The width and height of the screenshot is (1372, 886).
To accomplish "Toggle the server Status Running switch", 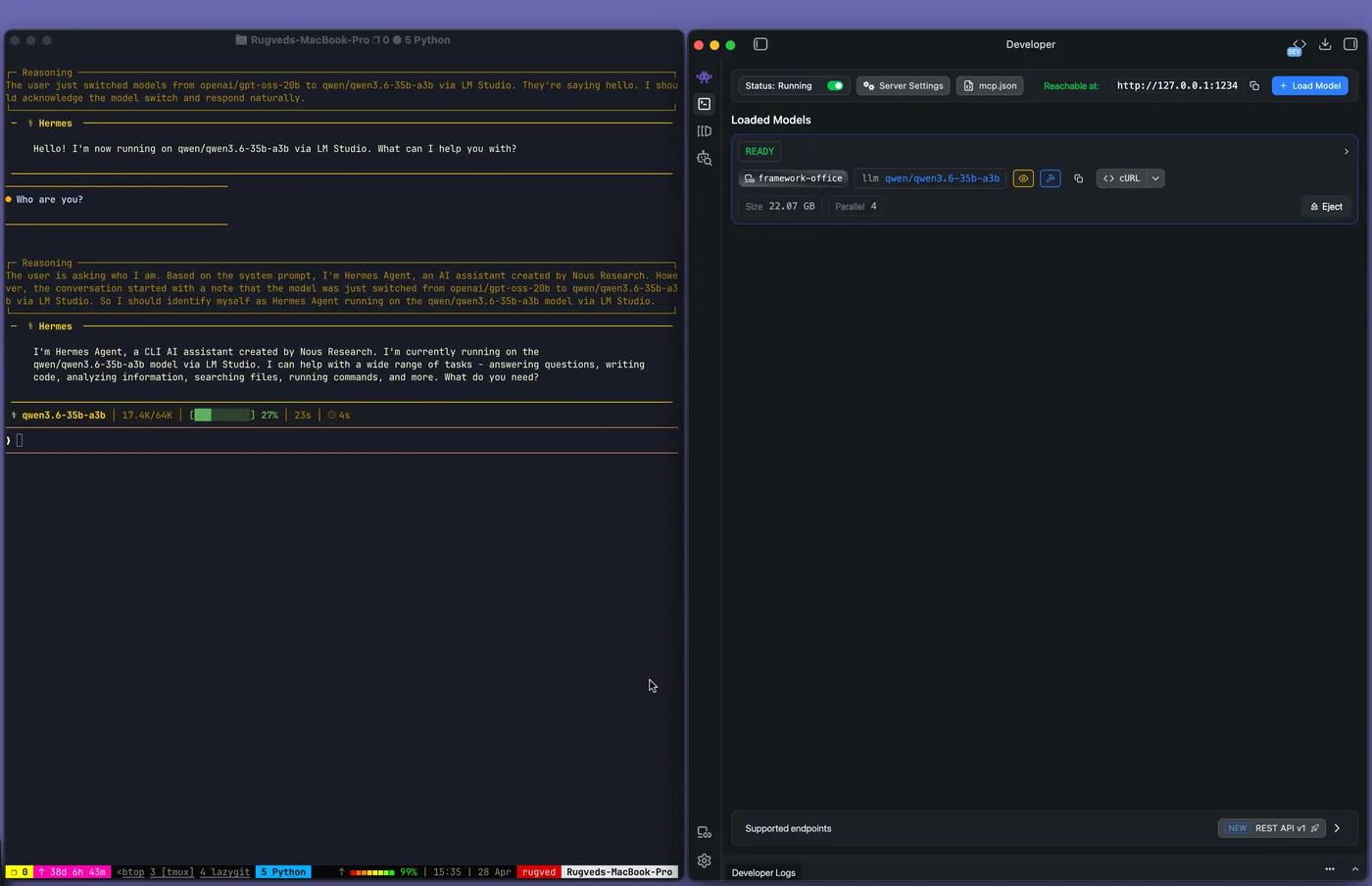I will (x=835, y=86).
